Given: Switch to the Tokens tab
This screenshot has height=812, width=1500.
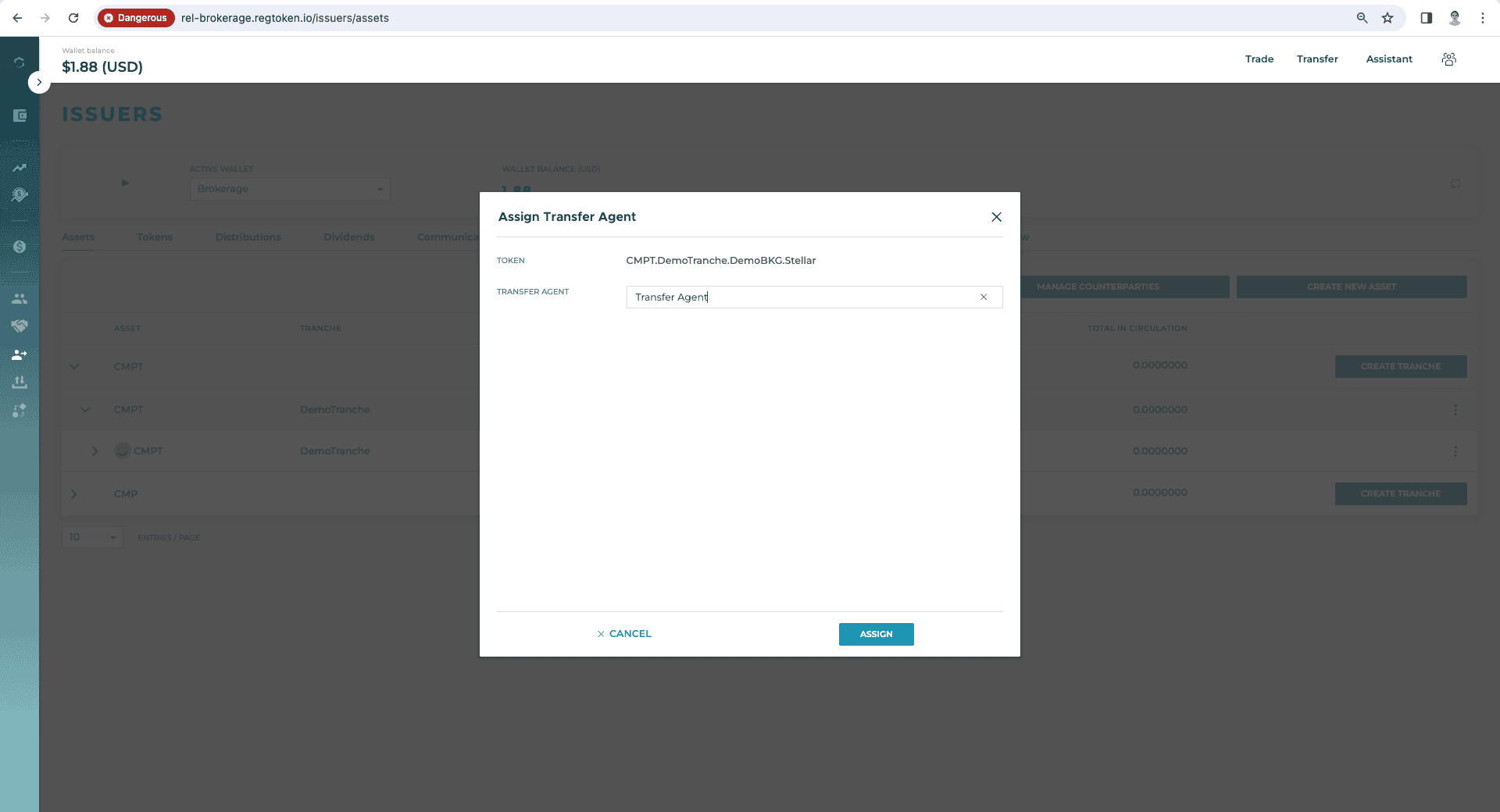Looking at the screenshot, I should point(155,237).
